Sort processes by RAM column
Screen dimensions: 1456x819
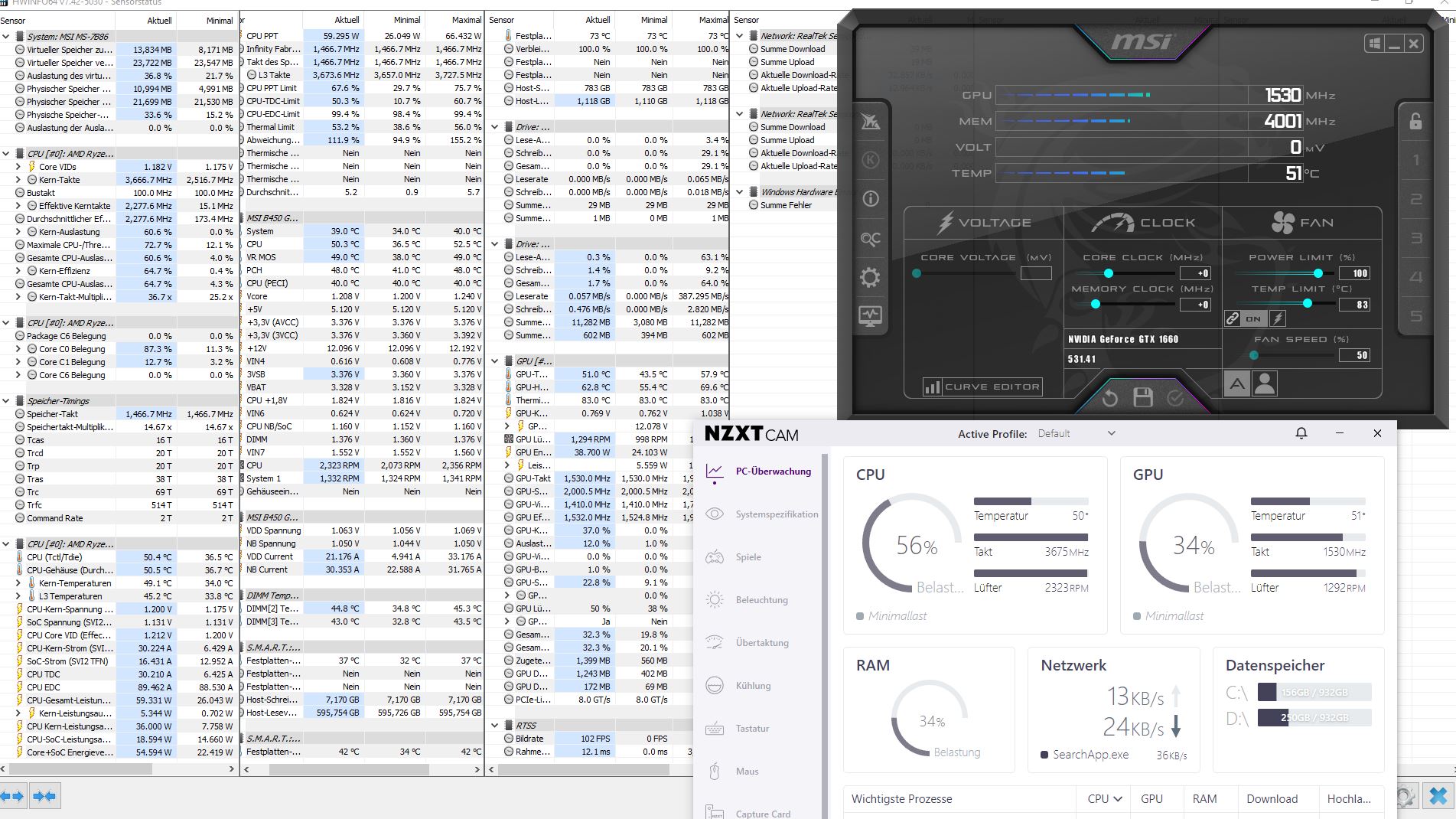coord(1204,798)
